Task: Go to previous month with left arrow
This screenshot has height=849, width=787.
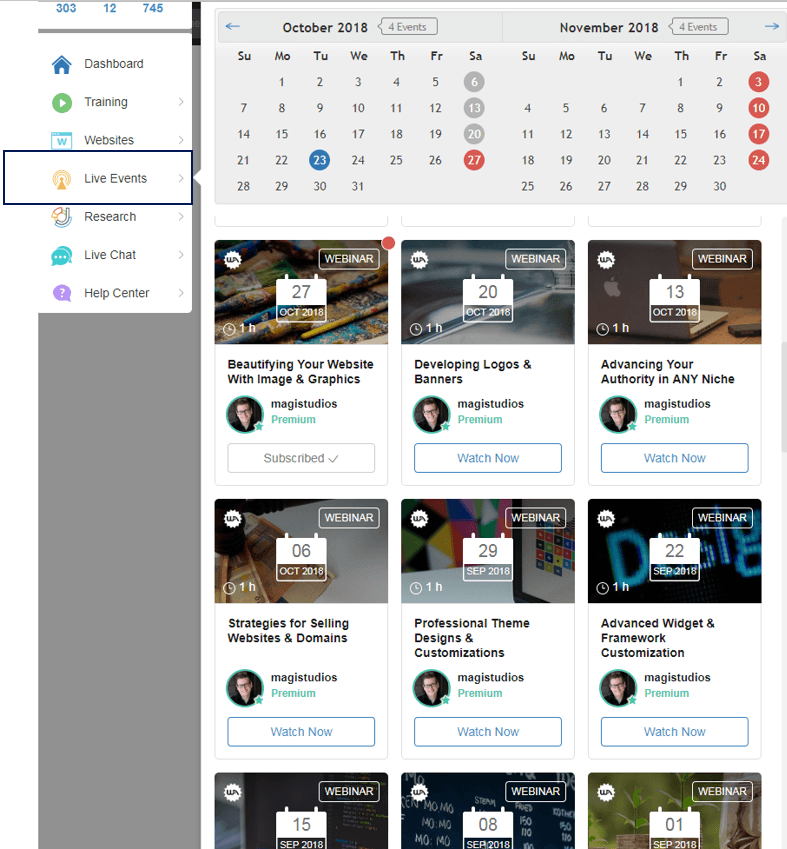Action: coord(232,27)
